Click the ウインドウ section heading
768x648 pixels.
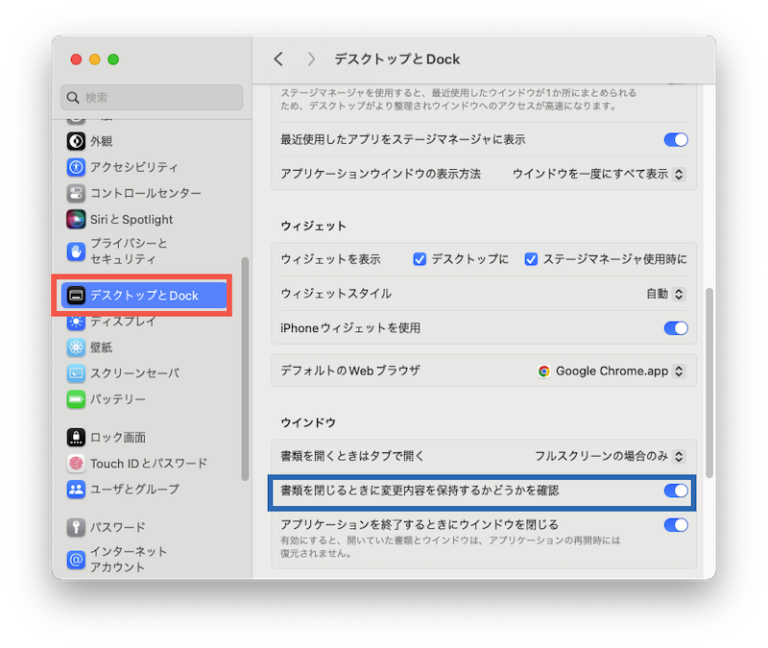pos(308,423)
